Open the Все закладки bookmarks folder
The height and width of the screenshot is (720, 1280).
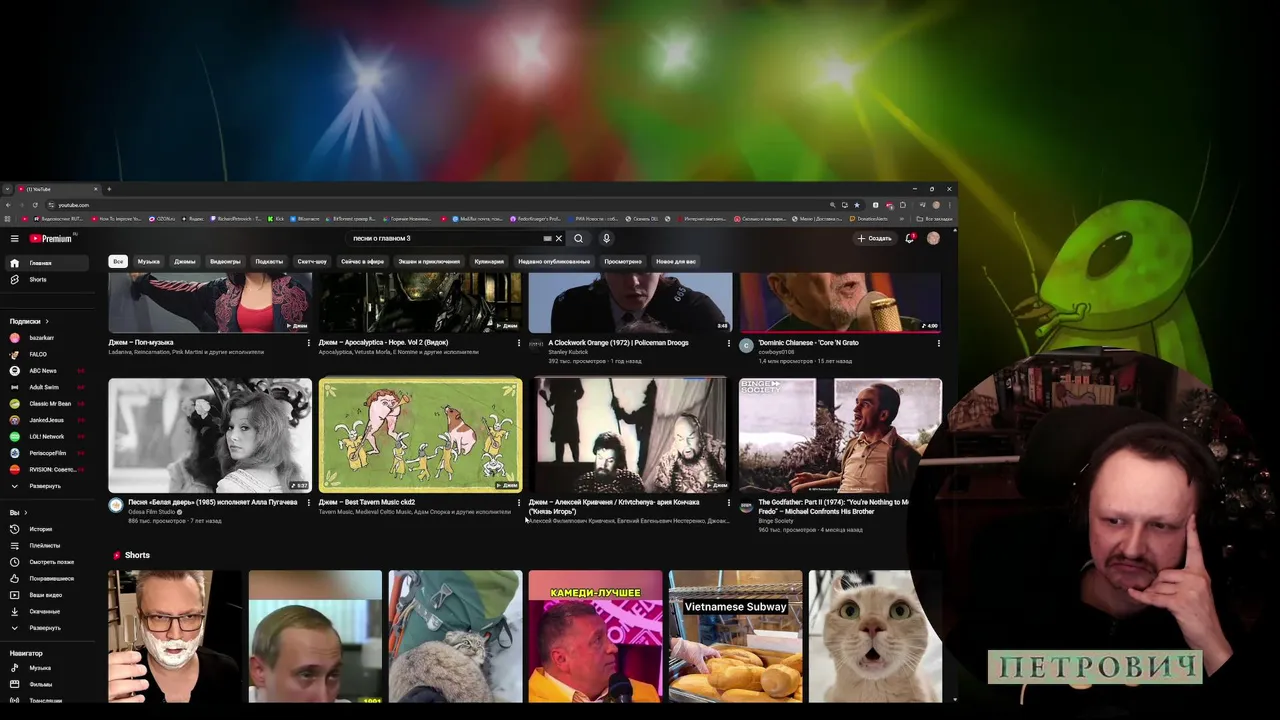(937, 218)
